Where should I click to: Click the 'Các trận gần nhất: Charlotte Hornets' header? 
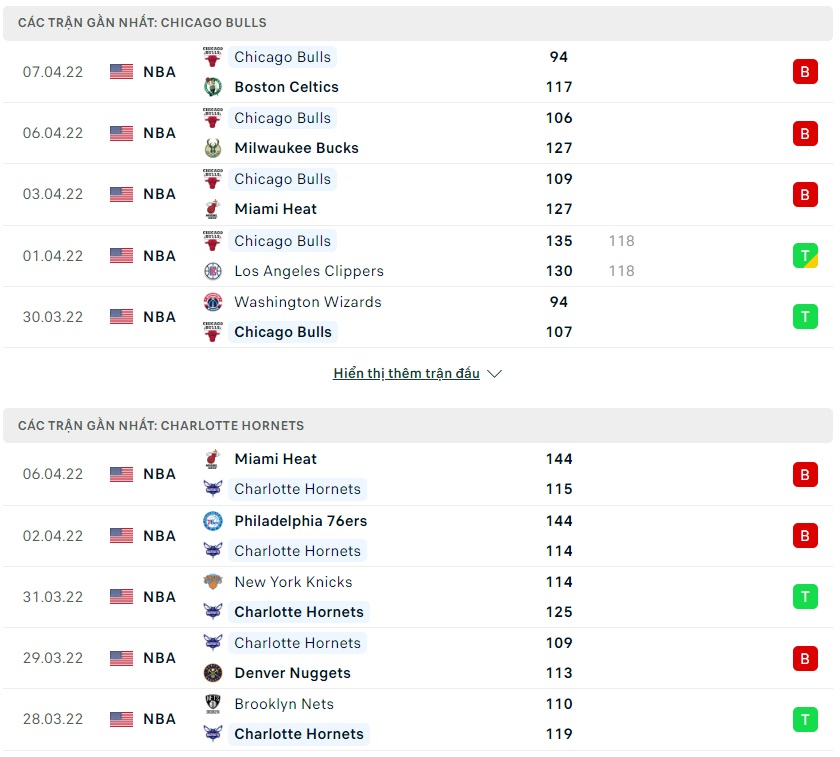pos(161,425)
